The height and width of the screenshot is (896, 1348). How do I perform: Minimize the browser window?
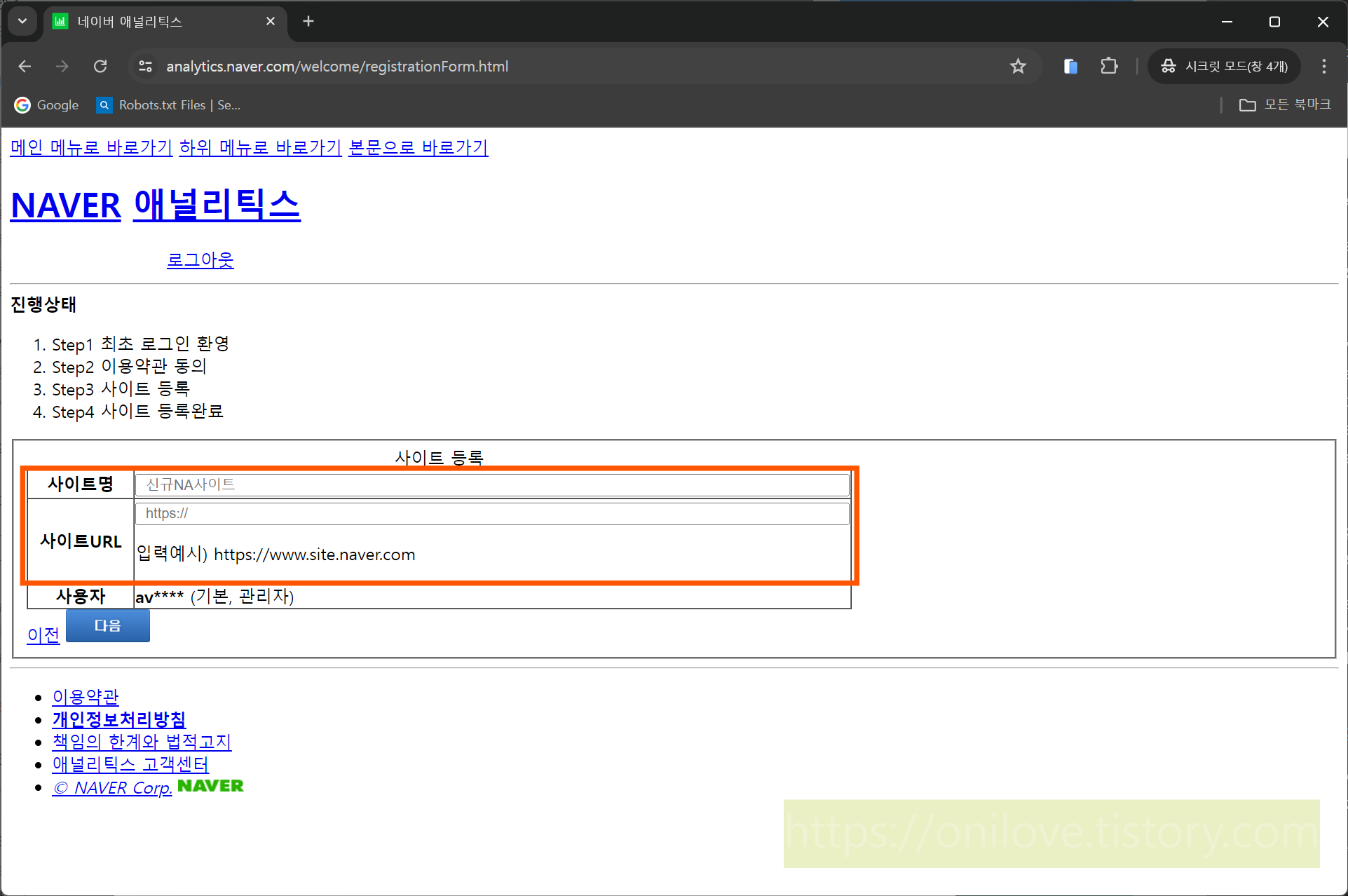click(x=1227, y=22)
